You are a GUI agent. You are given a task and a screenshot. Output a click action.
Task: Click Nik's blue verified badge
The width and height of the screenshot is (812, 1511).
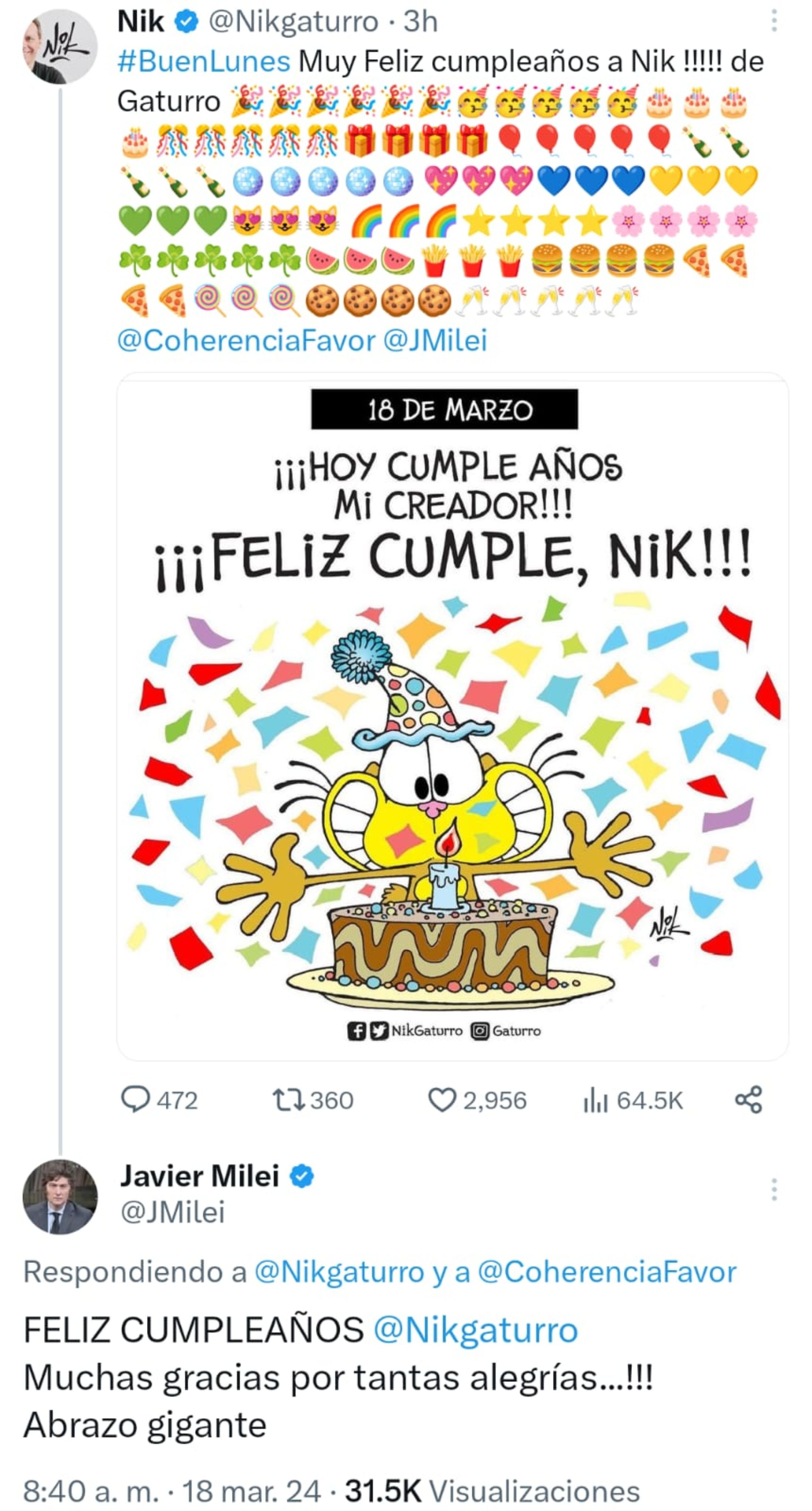click(x=186, y=22)
